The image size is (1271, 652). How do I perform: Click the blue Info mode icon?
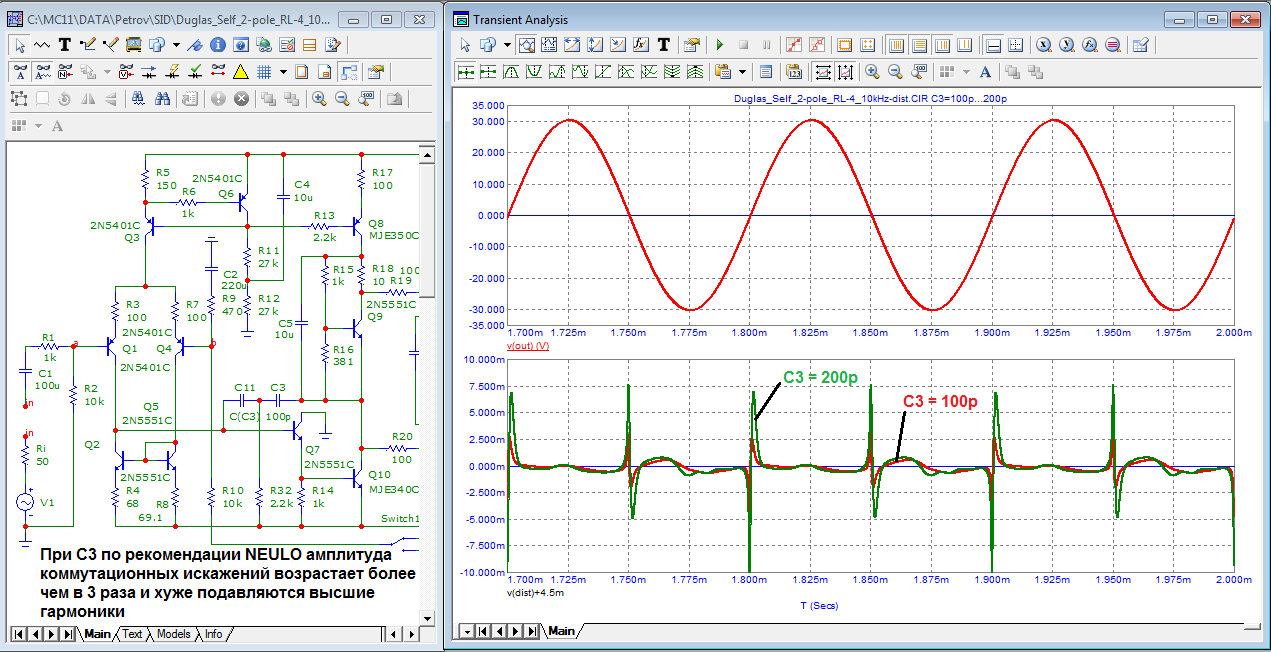[218, 44]
